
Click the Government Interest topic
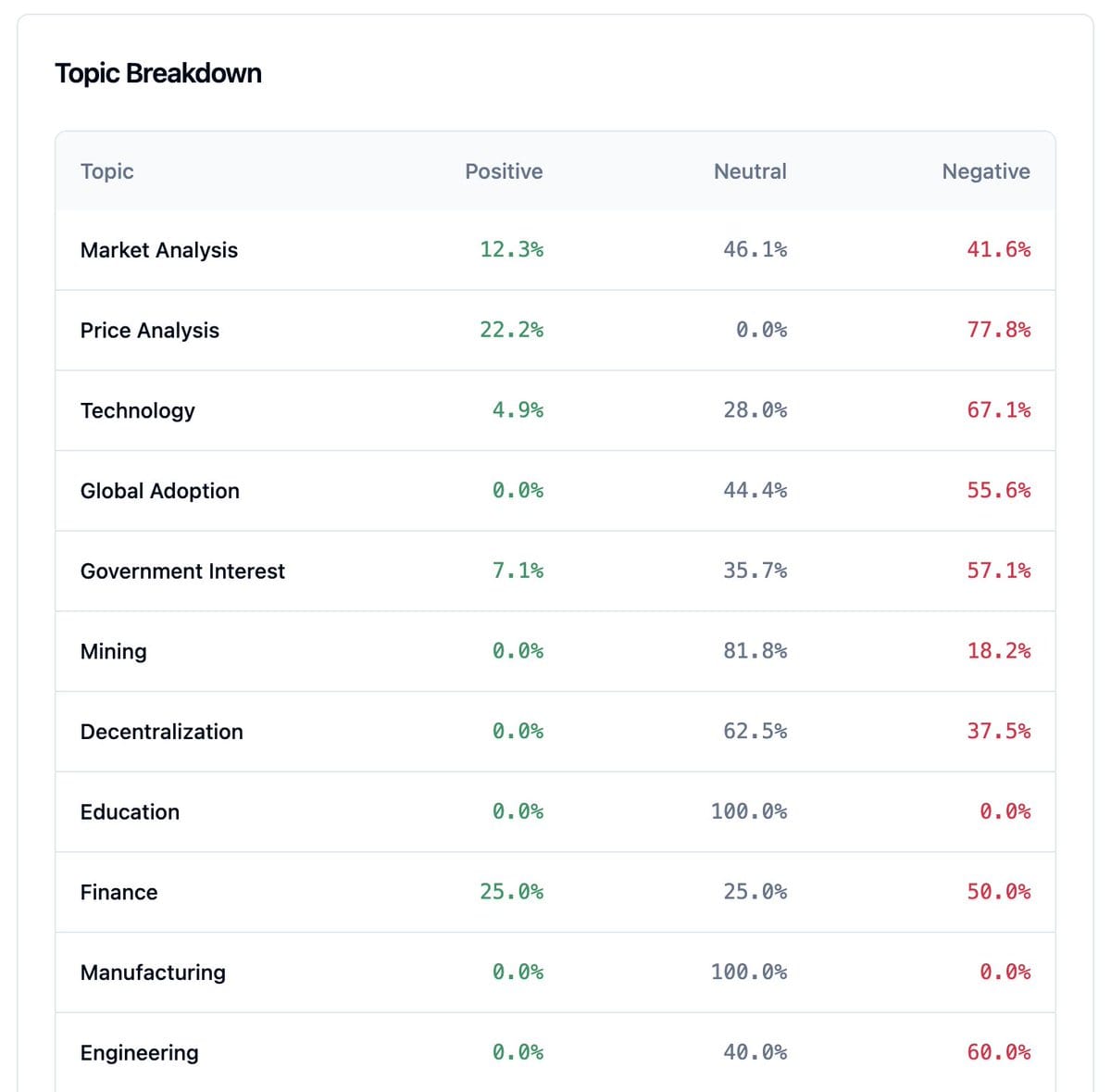click(182, 571)
